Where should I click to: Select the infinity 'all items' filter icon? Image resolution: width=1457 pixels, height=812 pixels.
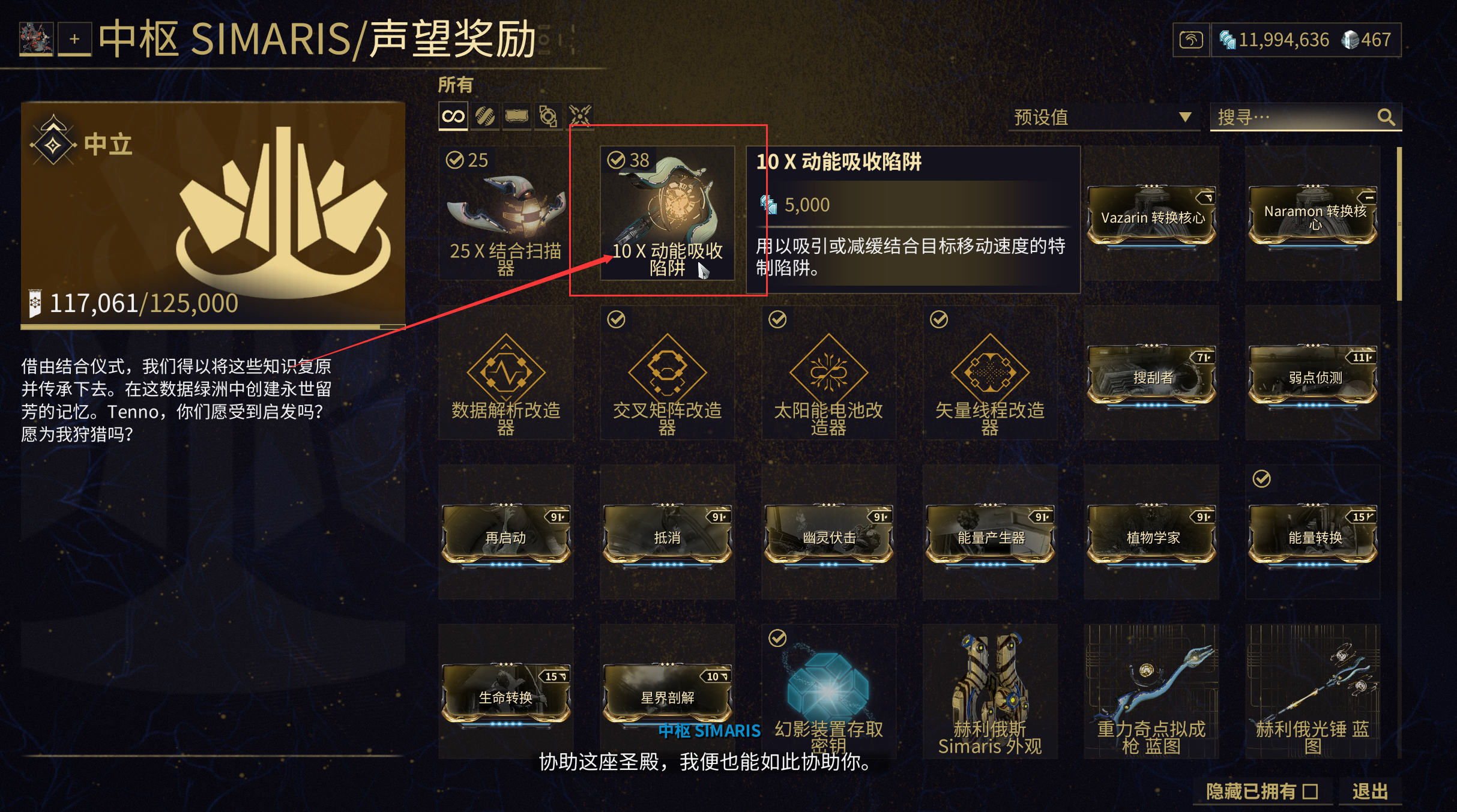pos(453,116)
